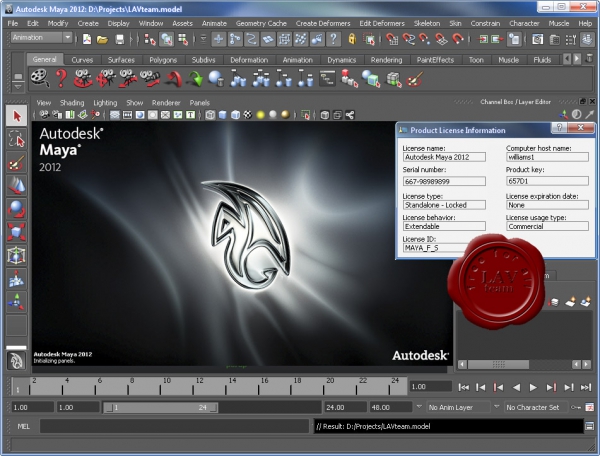
Task: Open the viewport Shading menu
Action: tap(72, 103)
